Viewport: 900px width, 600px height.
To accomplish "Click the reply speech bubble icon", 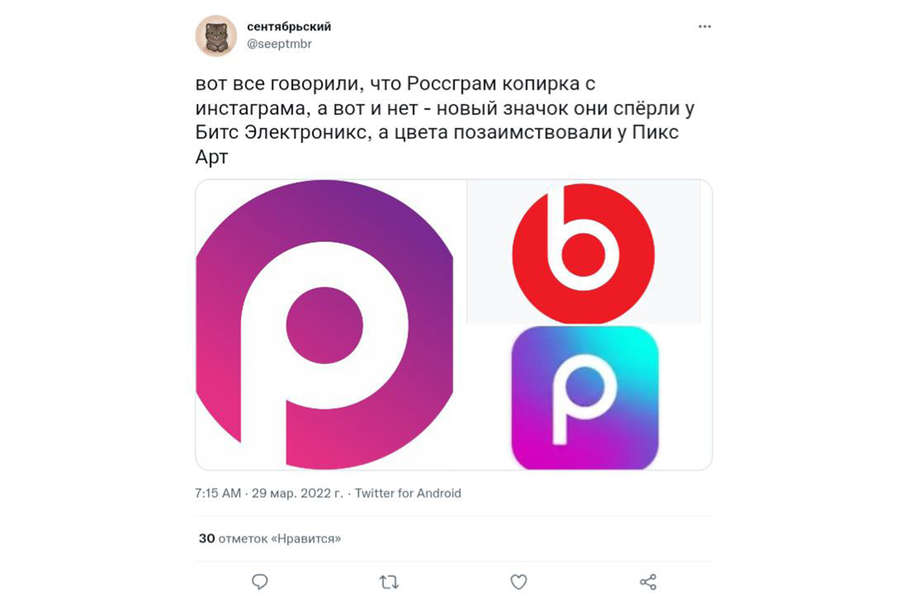I will (x=260, y=582).
